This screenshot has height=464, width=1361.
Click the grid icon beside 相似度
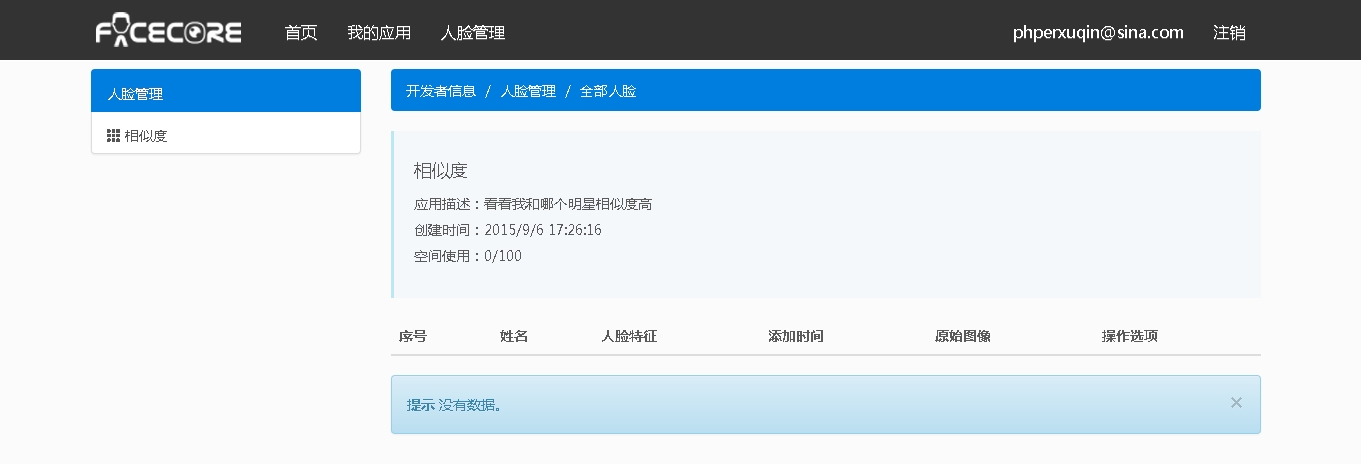tap(113, 135)
